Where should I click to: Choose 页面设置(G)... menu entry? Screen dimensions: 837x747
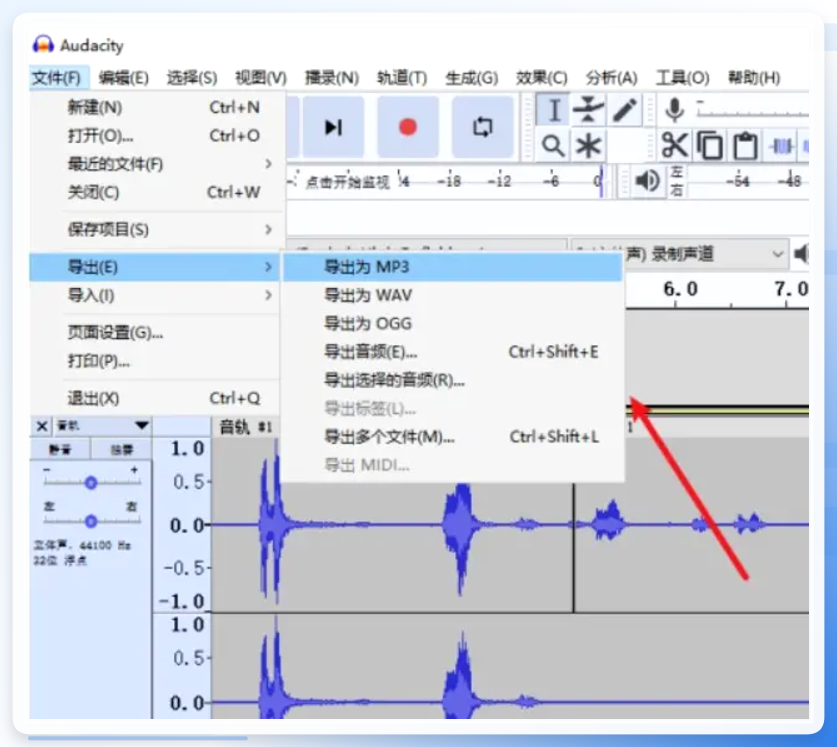pos(155,333)
